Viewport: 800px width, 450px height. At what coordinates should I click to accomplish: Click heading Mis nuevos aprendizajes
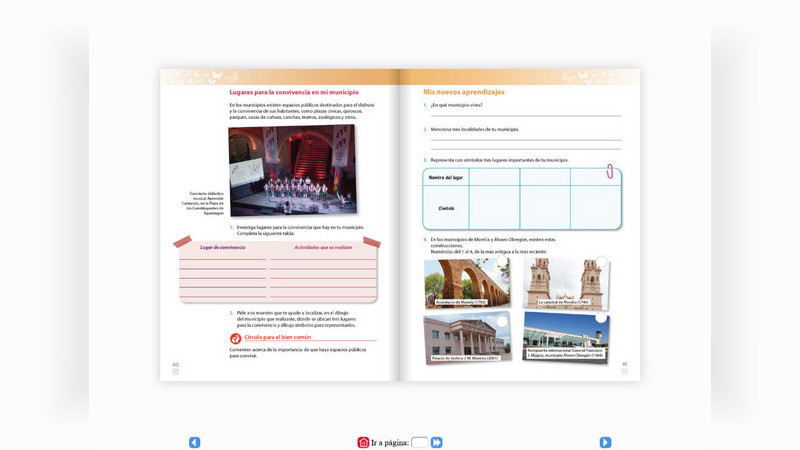click(x=464, y=92)
